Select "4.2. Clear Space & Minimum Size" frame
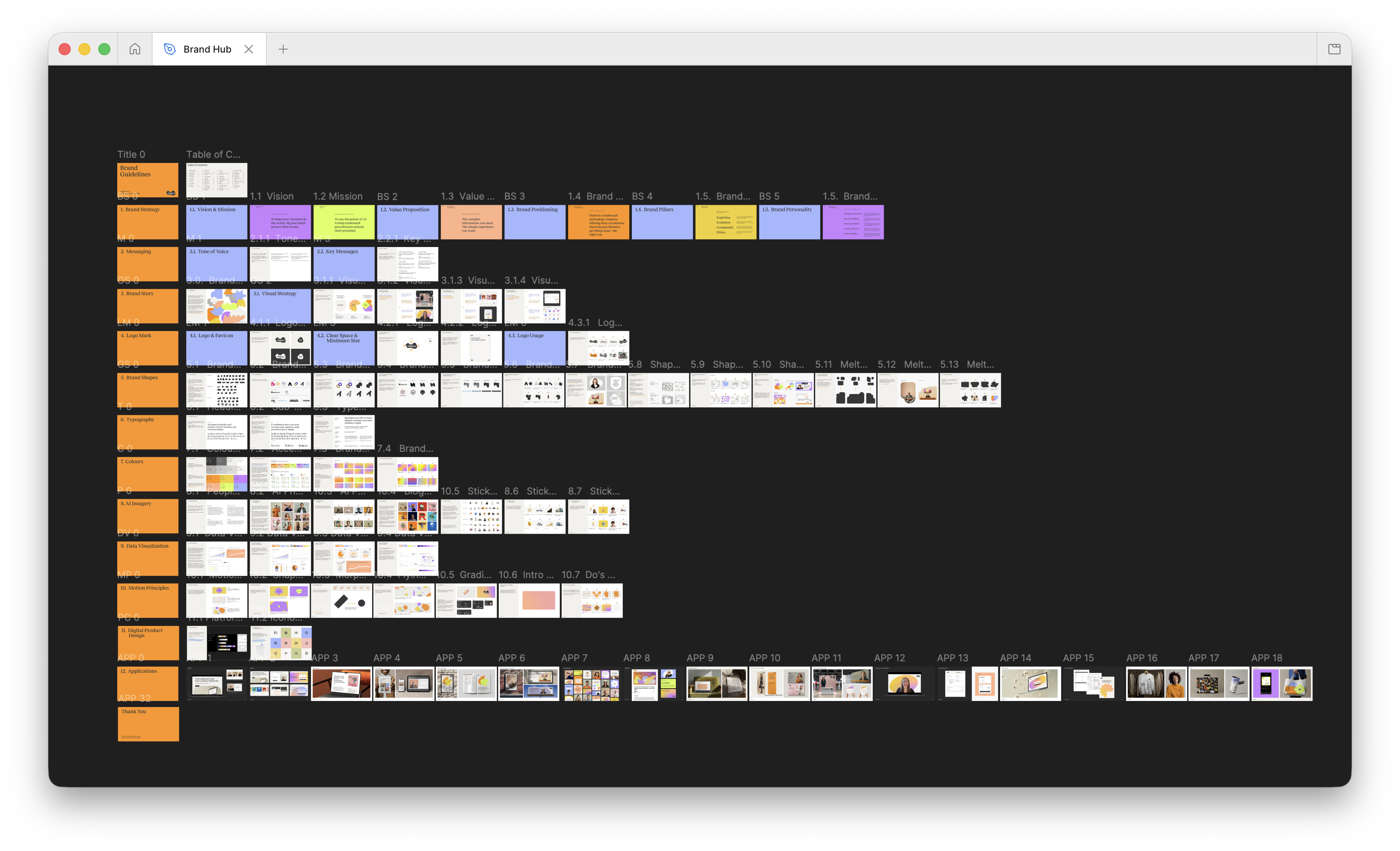Screen dimensions: 1400x851 tap(344, 348)
